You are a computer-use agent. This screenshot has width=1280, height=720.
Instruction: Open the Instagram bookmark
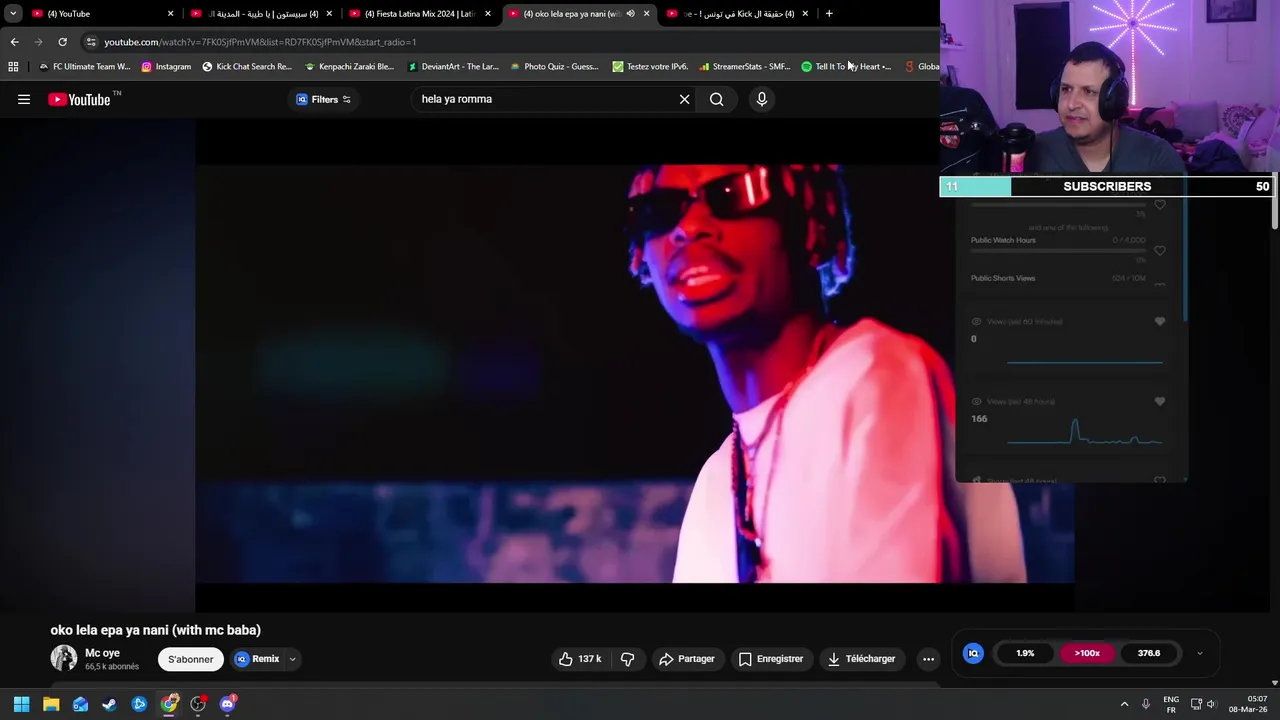pos(166,67)
